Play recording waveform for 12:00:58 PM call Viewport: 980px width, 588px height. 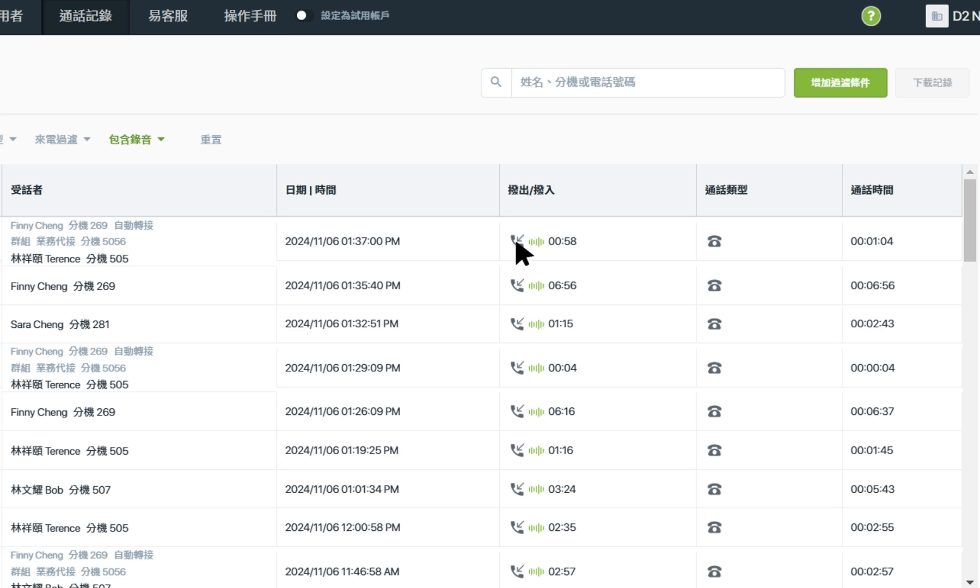(536, 527)
